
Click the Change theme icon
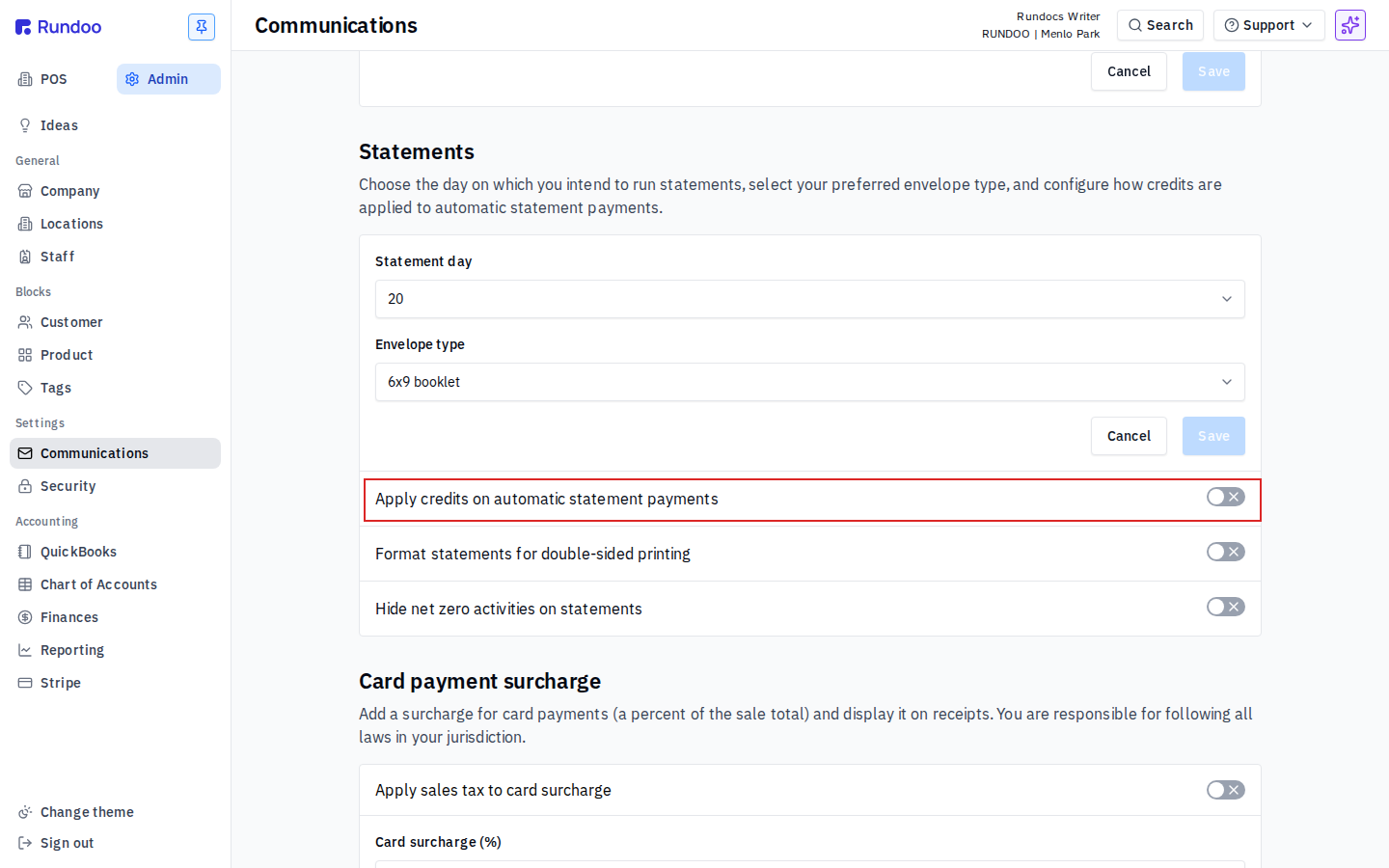pyautogui.click(x=25, y=812)
